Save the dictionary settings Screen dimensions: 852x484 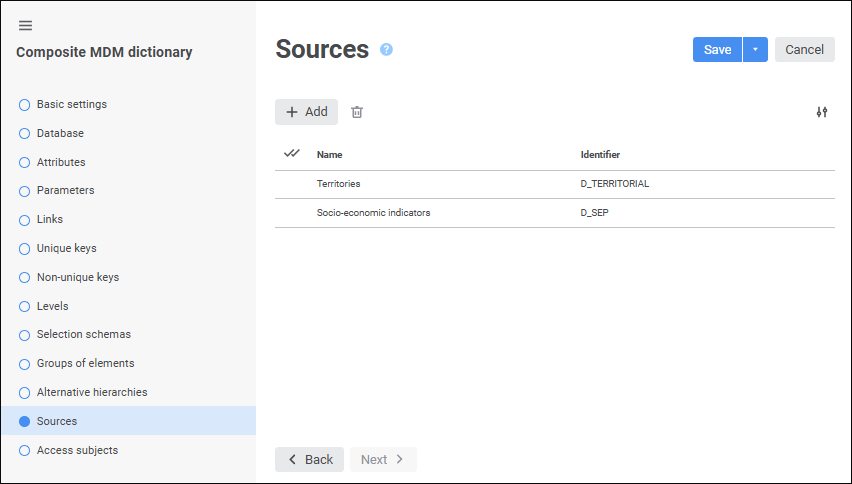717,50
